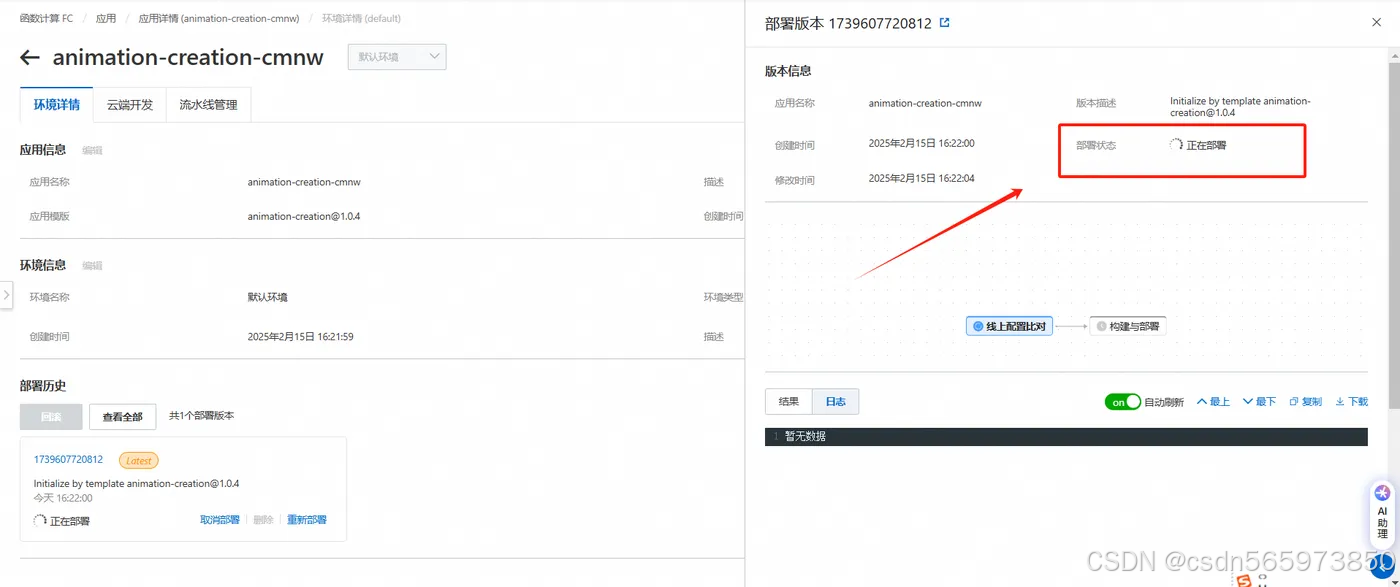
Task: Close the deployment version panel
Action: click(x=1377, y=22)
